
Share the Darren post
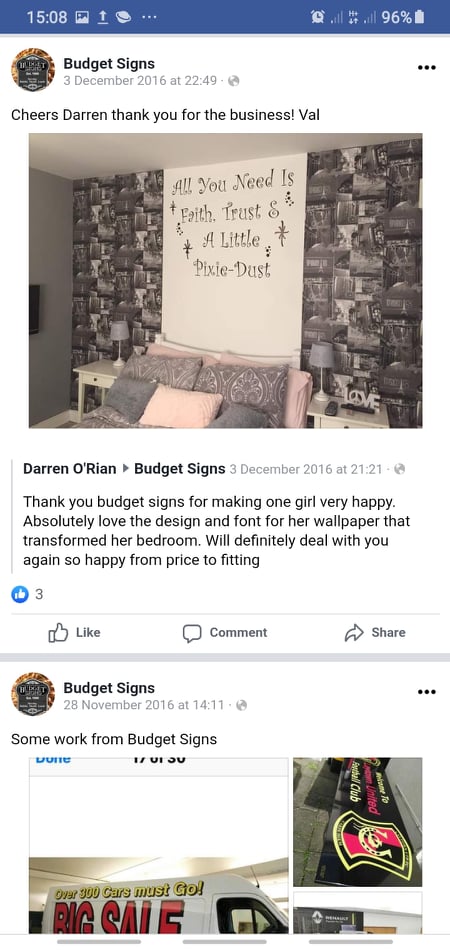click(x=375, y=633)
